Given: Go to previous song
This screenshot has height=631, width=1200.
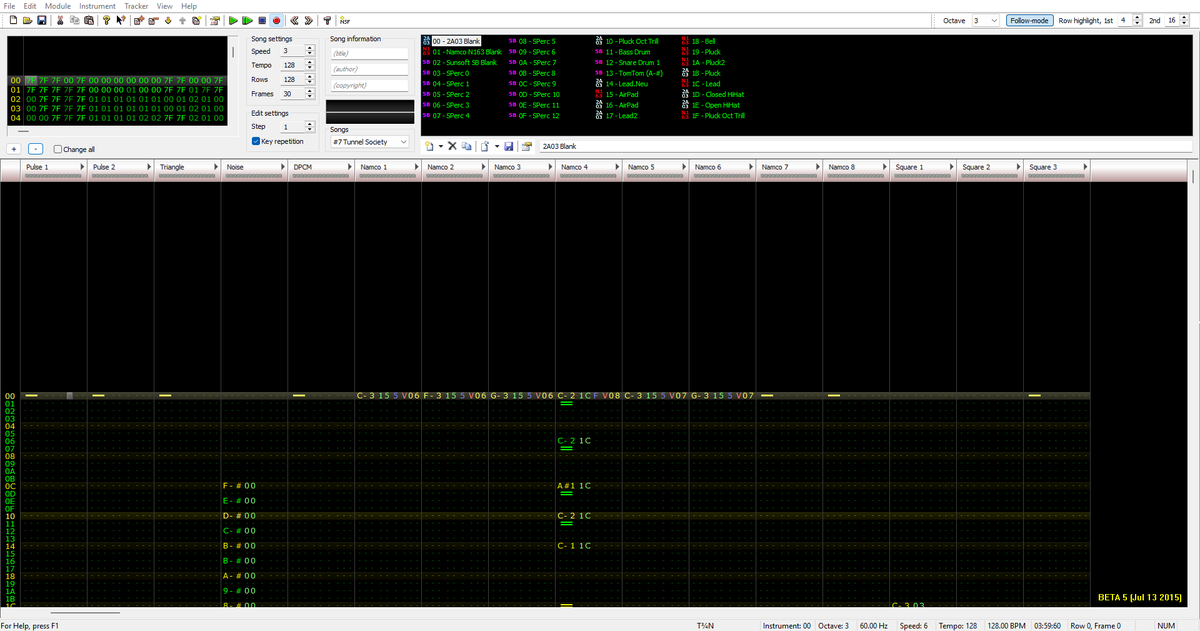Looking at the screenshot, I should (294, 20).
